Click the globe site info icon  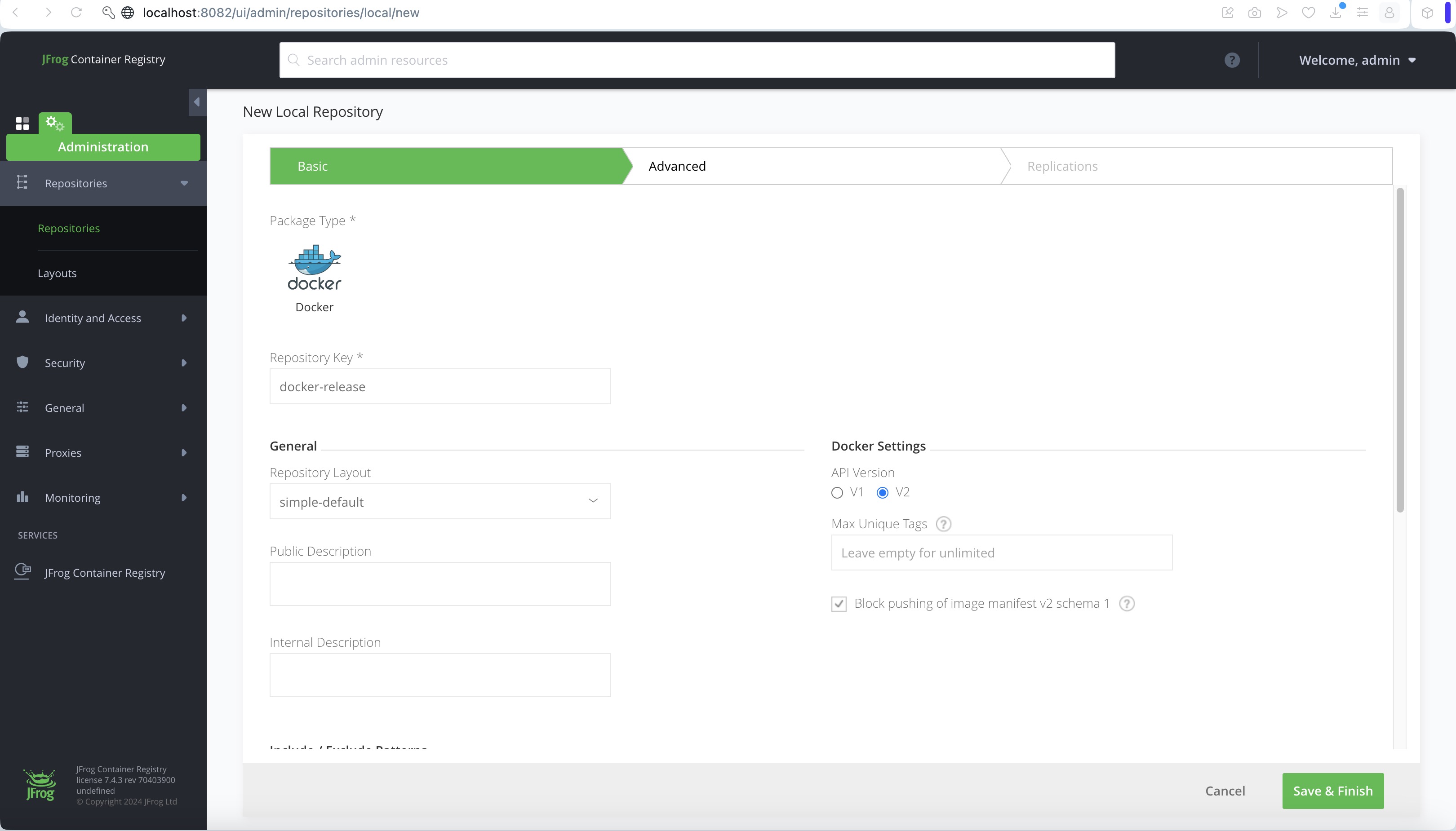coord(128,12)
